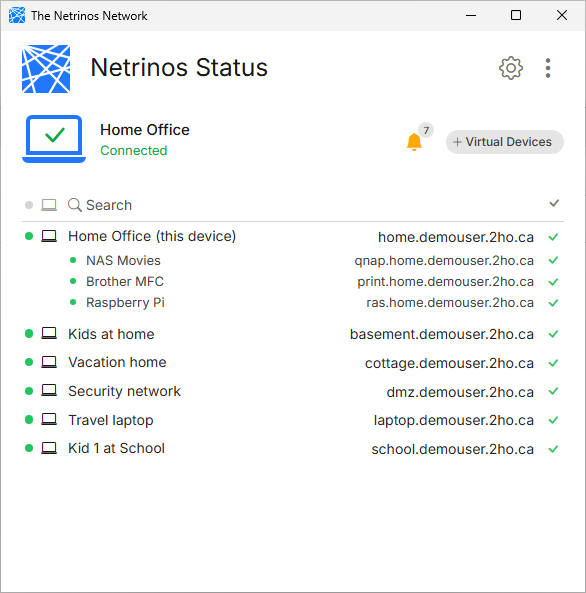This screenshot has width=586, height=593.
Task: Click the laptop.demouser.2ho.ca address
Action: click(x=454, y=421)
